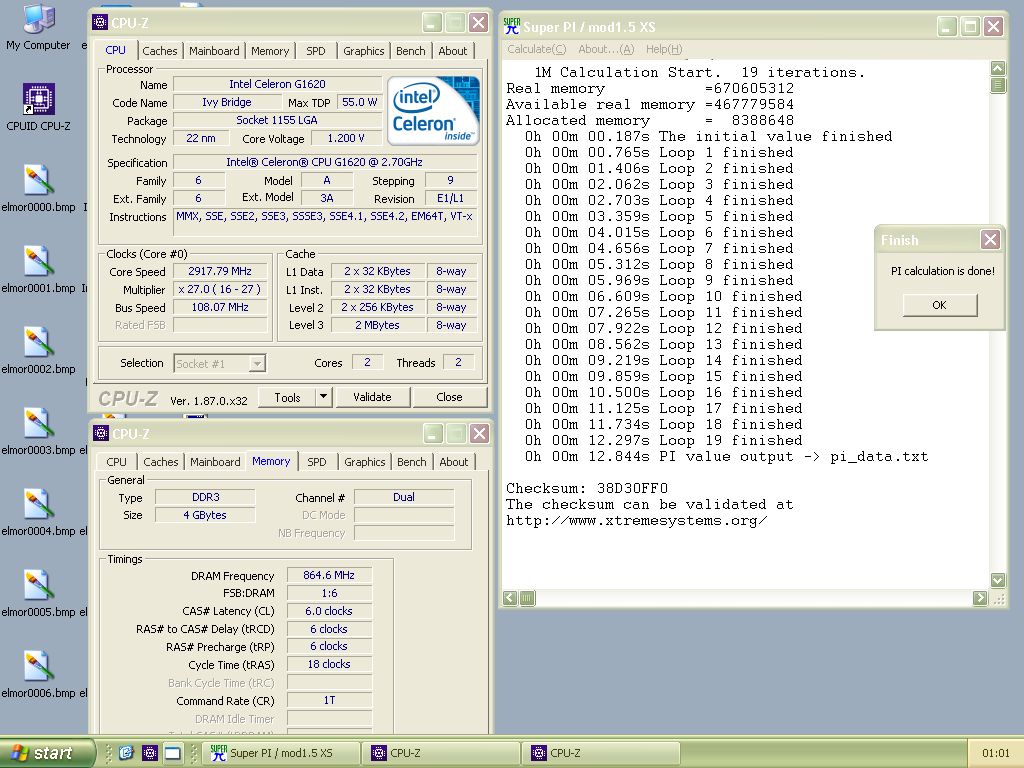Viewport: 1024px width, 768px height.
Task: Open Memory tab in upper CPU-Z window
Action: coord(270,51)
